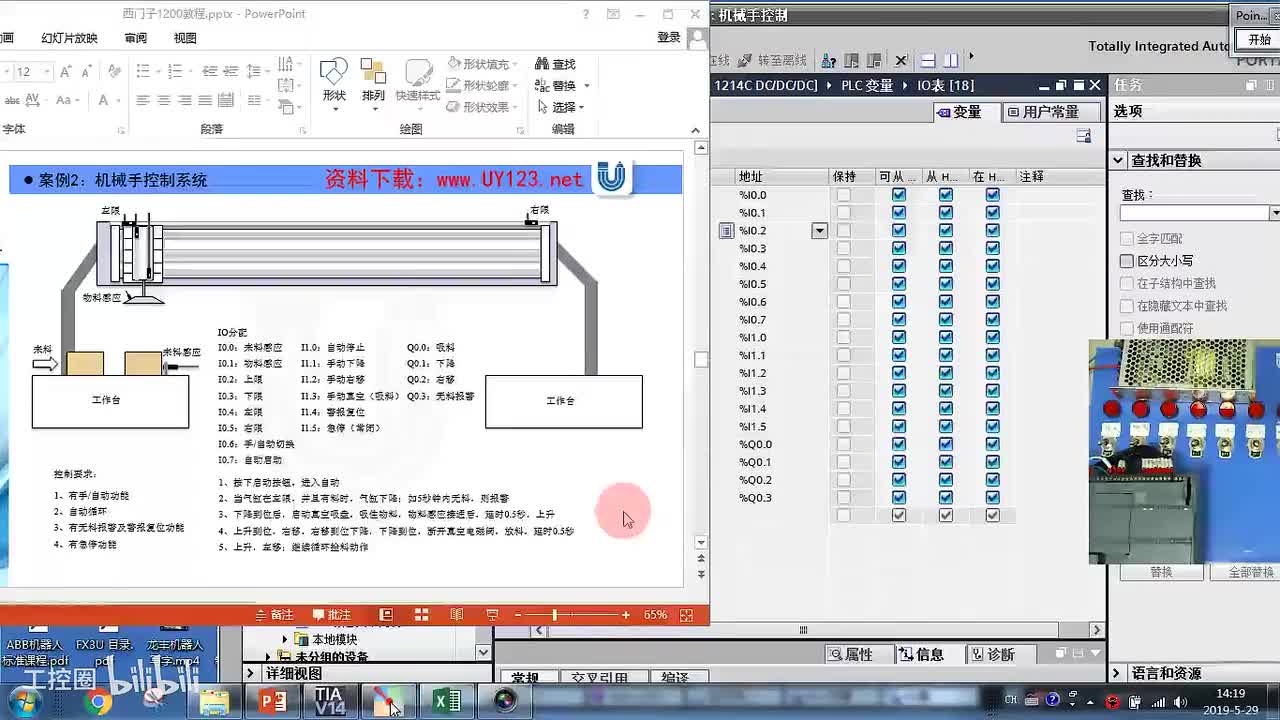Toggle accessible from HMI checkbox for %I1.2
Image resolution: width=1280 pixels, height=720 pixels.
click(898, 373)
